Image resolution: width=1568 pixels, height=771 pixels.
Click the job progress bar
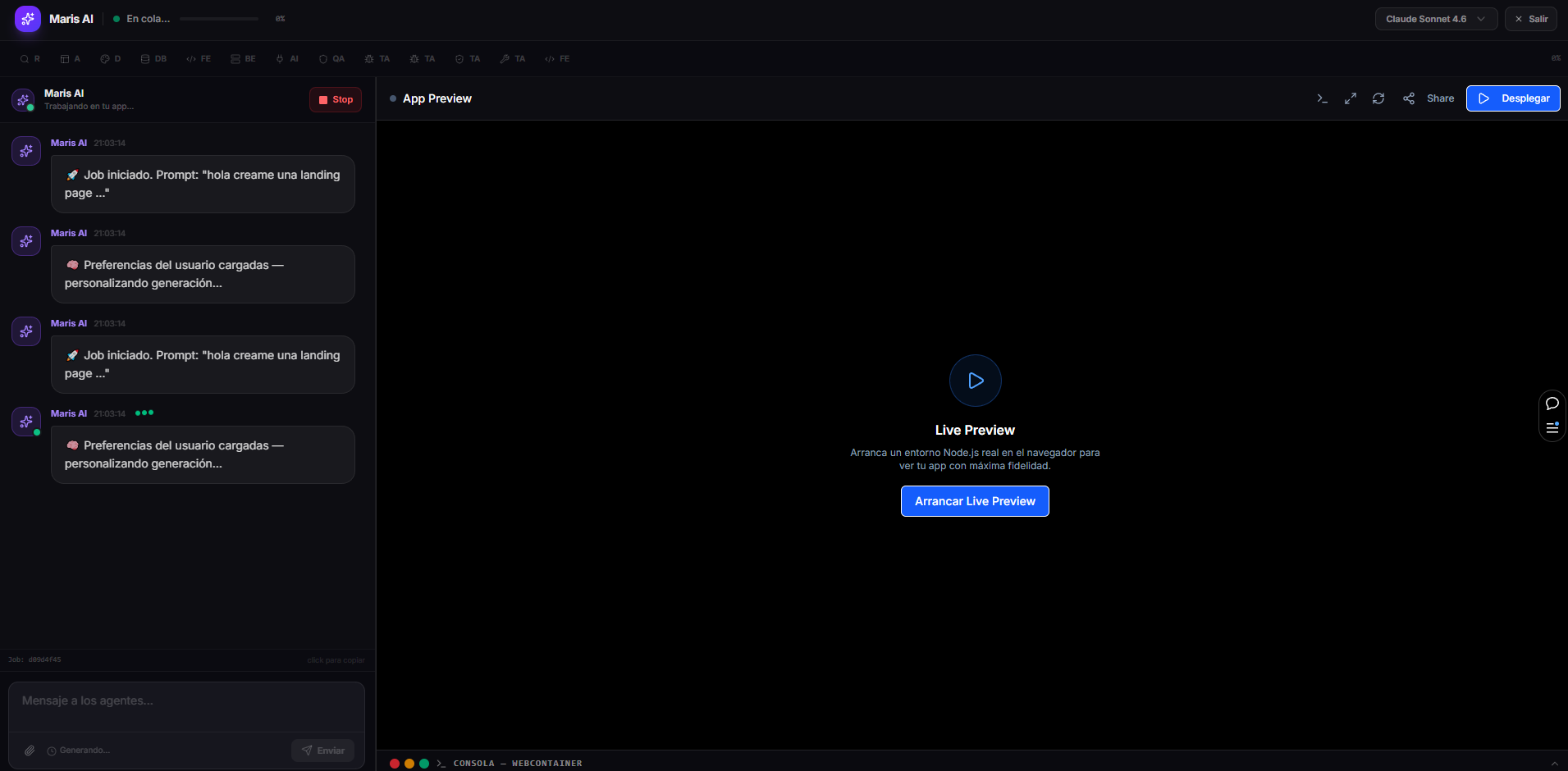[x=219, y=19]
